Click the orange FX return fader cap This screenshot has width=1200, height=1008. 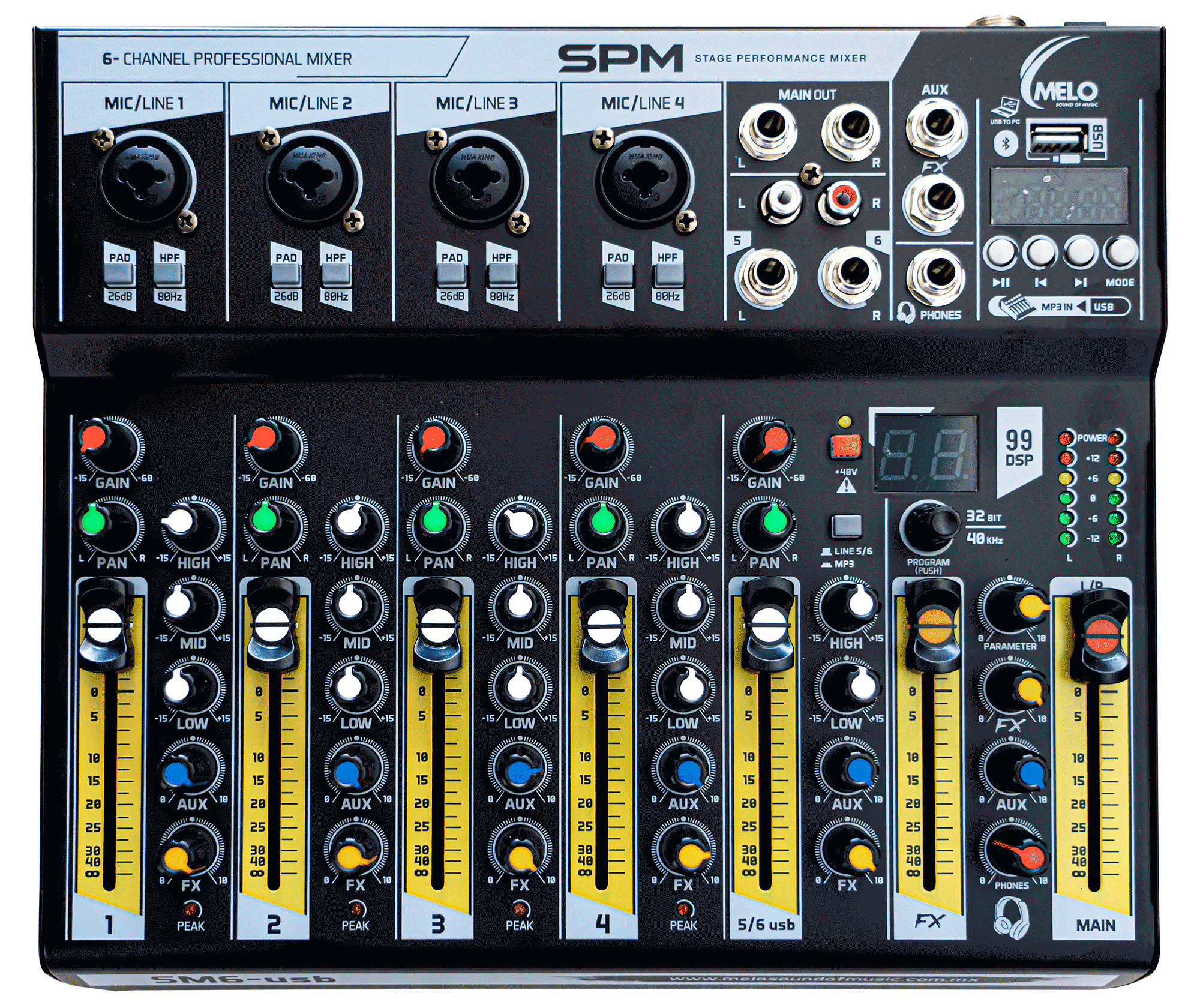pyautogui.click(x=934, y=626)
